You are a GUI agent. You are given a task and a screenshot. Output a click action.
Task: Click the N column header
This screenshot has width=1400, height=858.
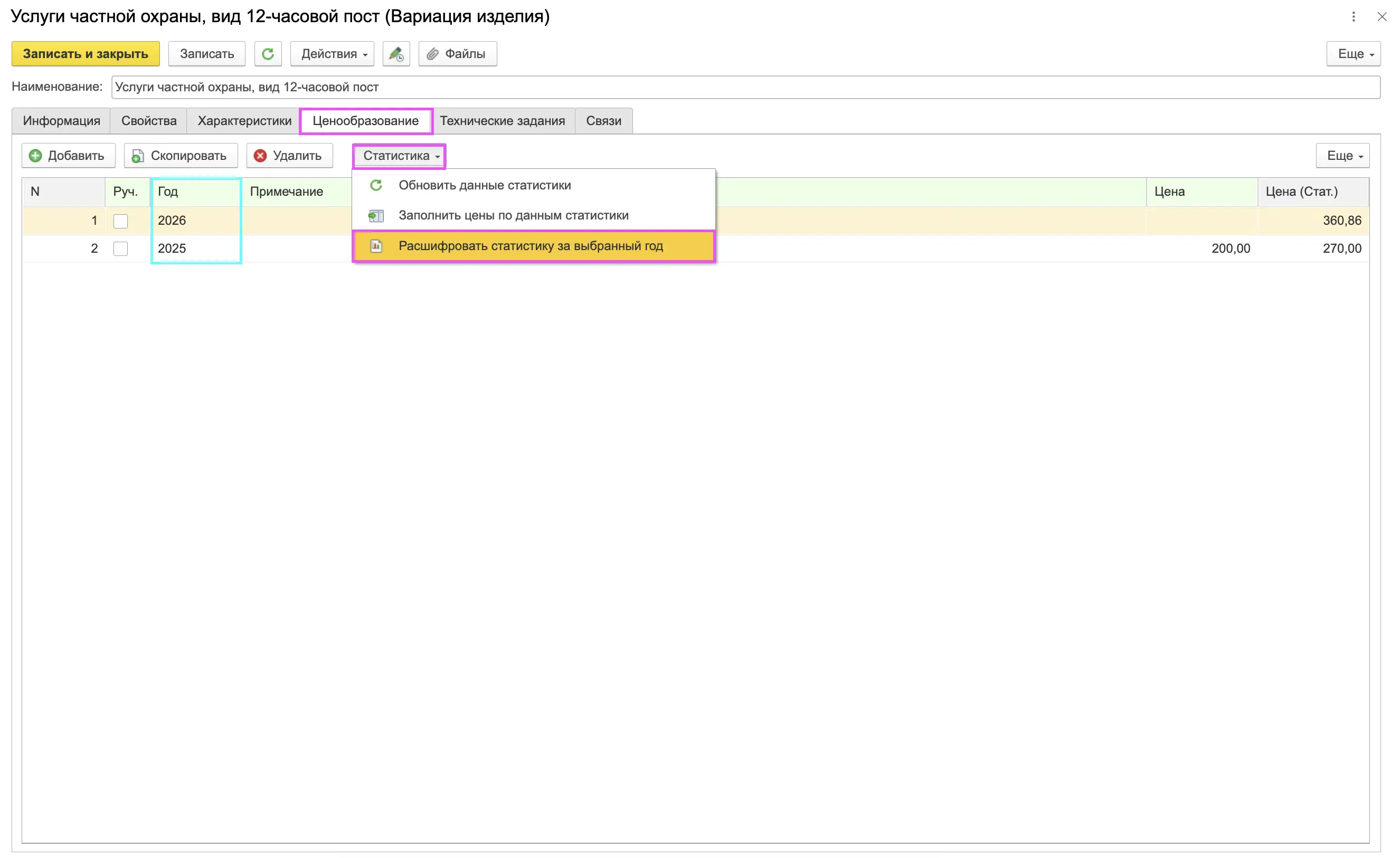64,192
